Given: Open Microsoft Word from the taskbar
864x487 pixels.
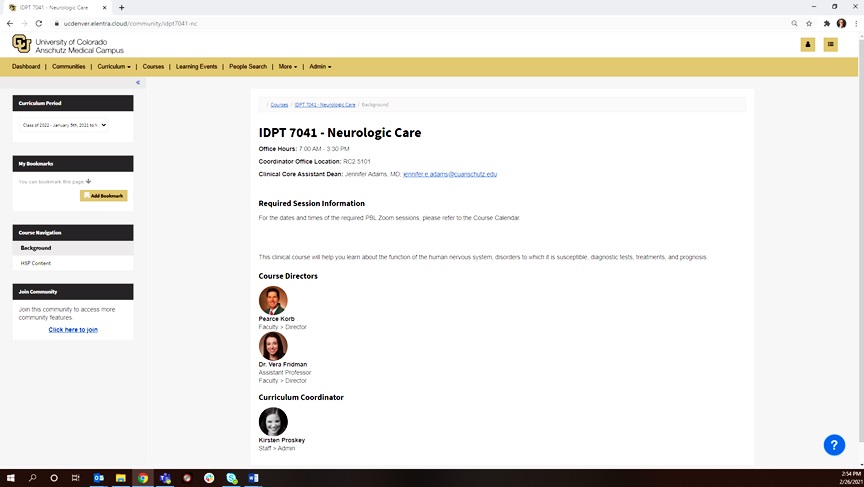Looking at the screenshot, I should point(253,478).
